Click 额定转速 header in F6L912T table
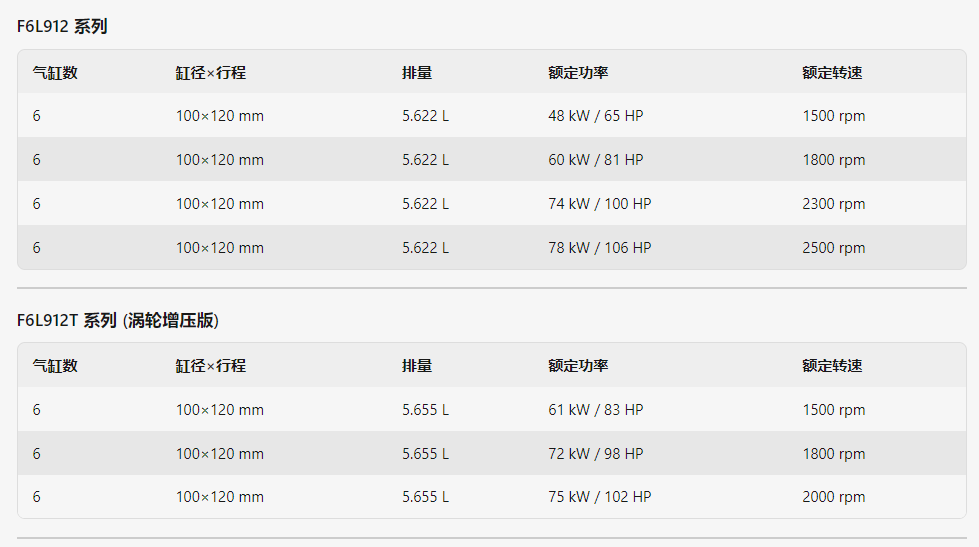The image size is (979, 547). [832, 365]
